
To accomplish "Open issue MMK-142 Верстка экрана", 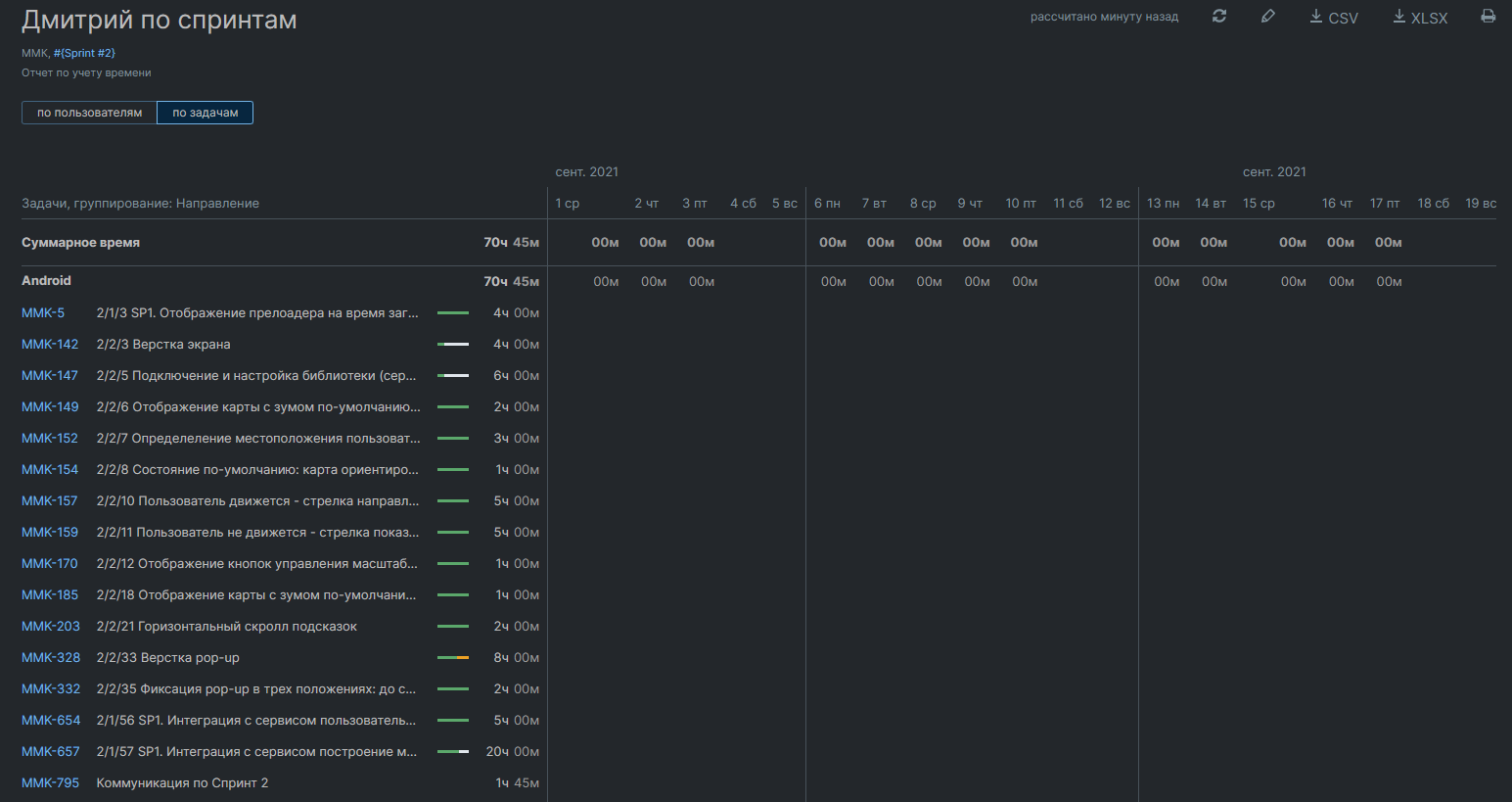I will point(50,345).
